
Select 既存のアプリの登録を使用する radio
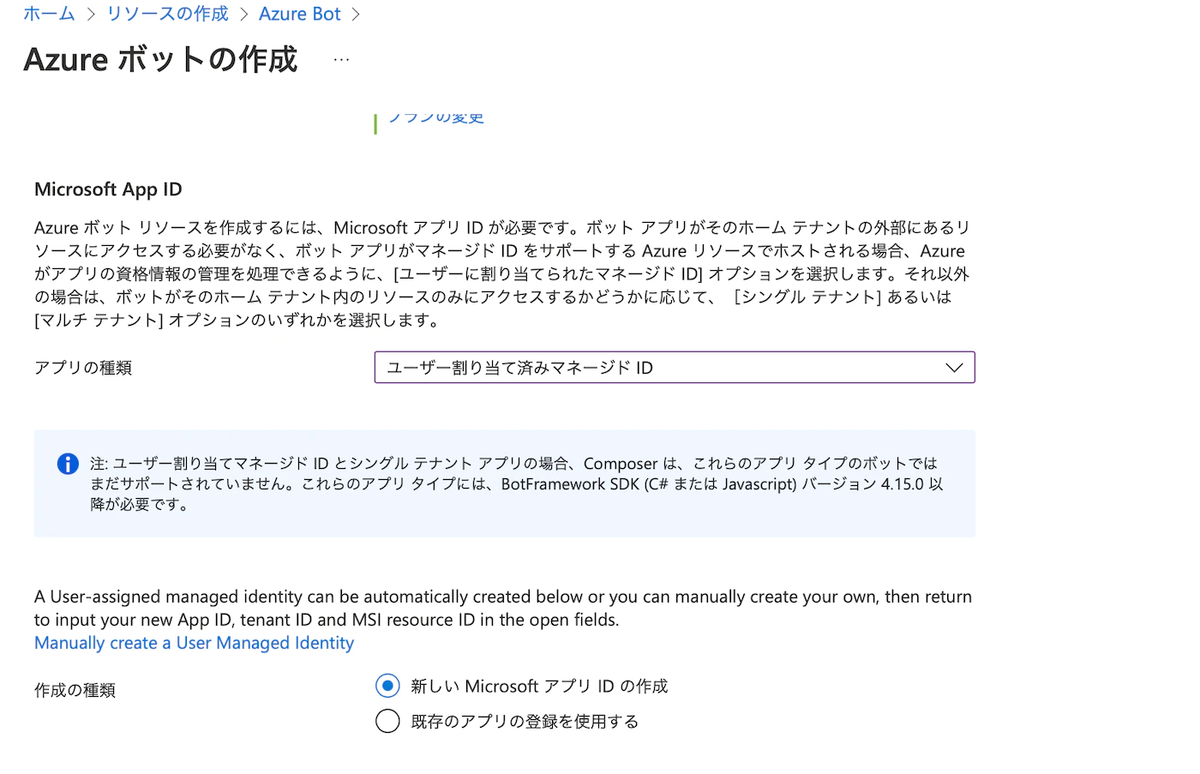387,721
